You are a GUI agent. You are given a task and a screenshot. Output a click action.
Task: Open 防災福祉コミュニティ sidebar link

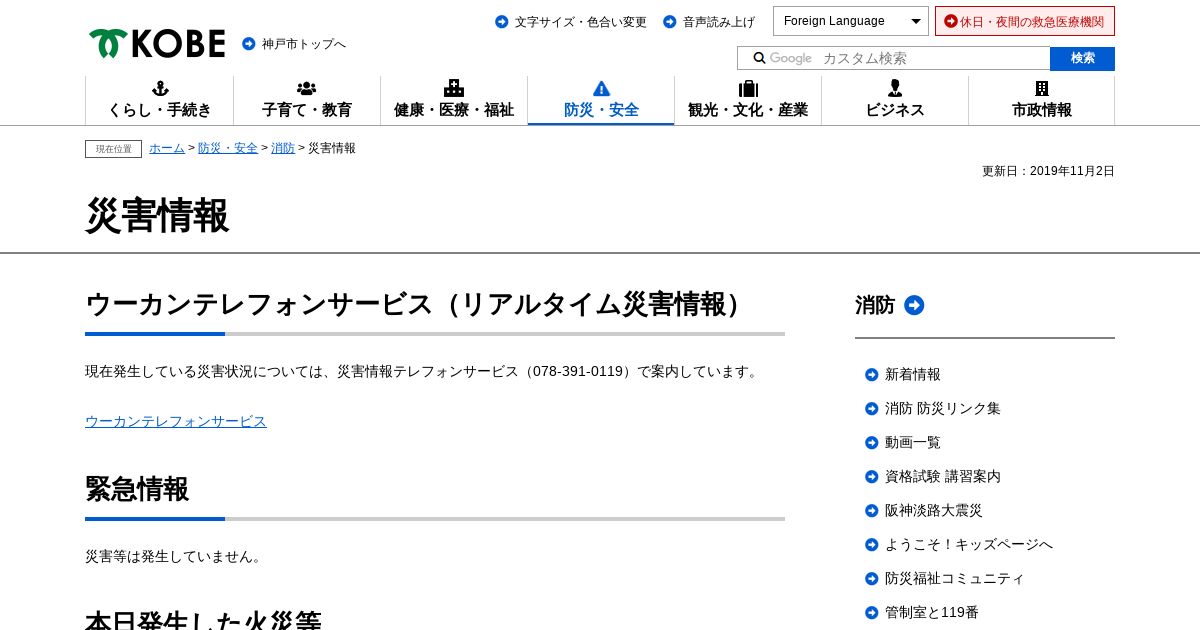[955, 578]
